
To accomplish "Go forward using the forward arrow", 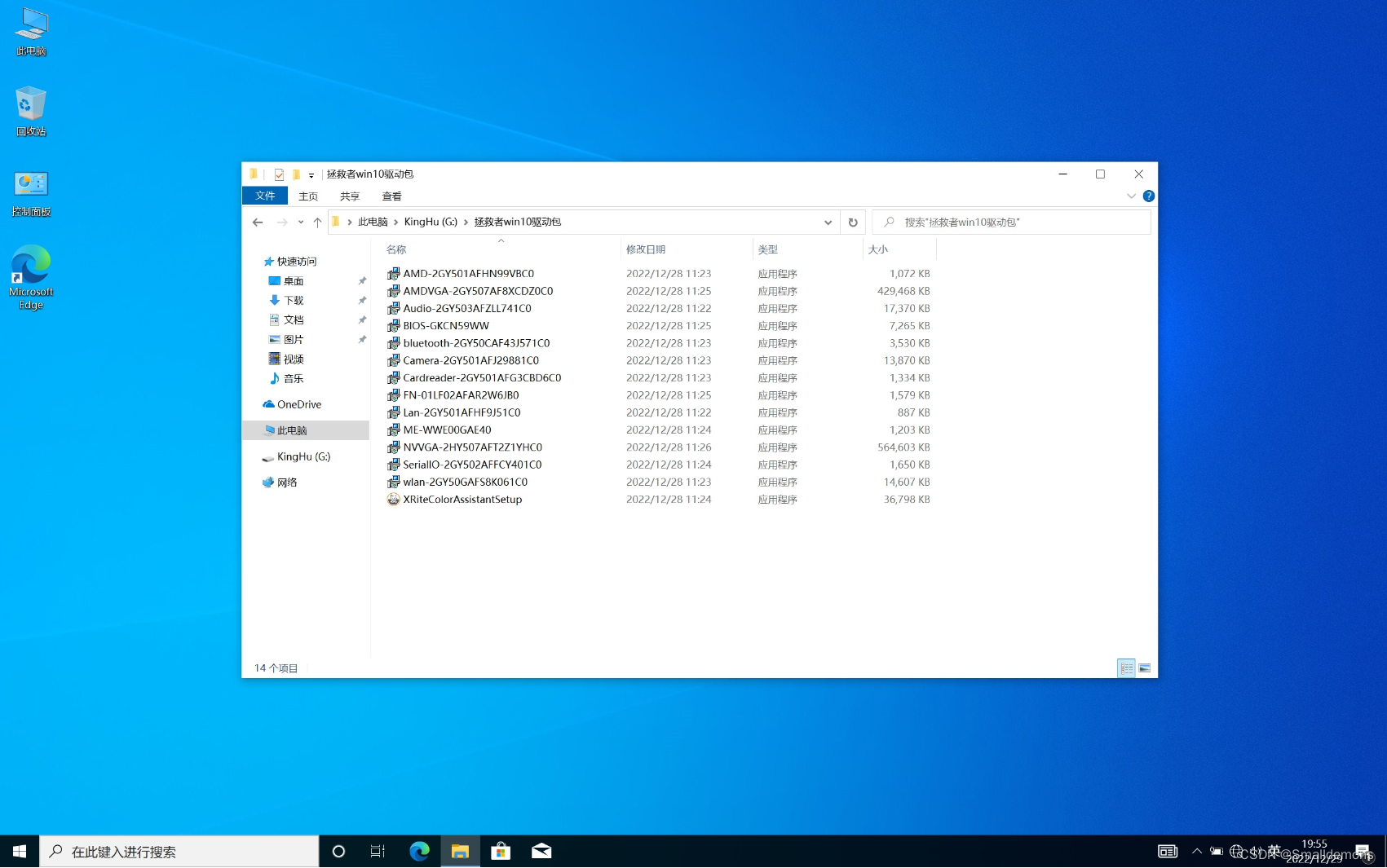I will [282, 222].
